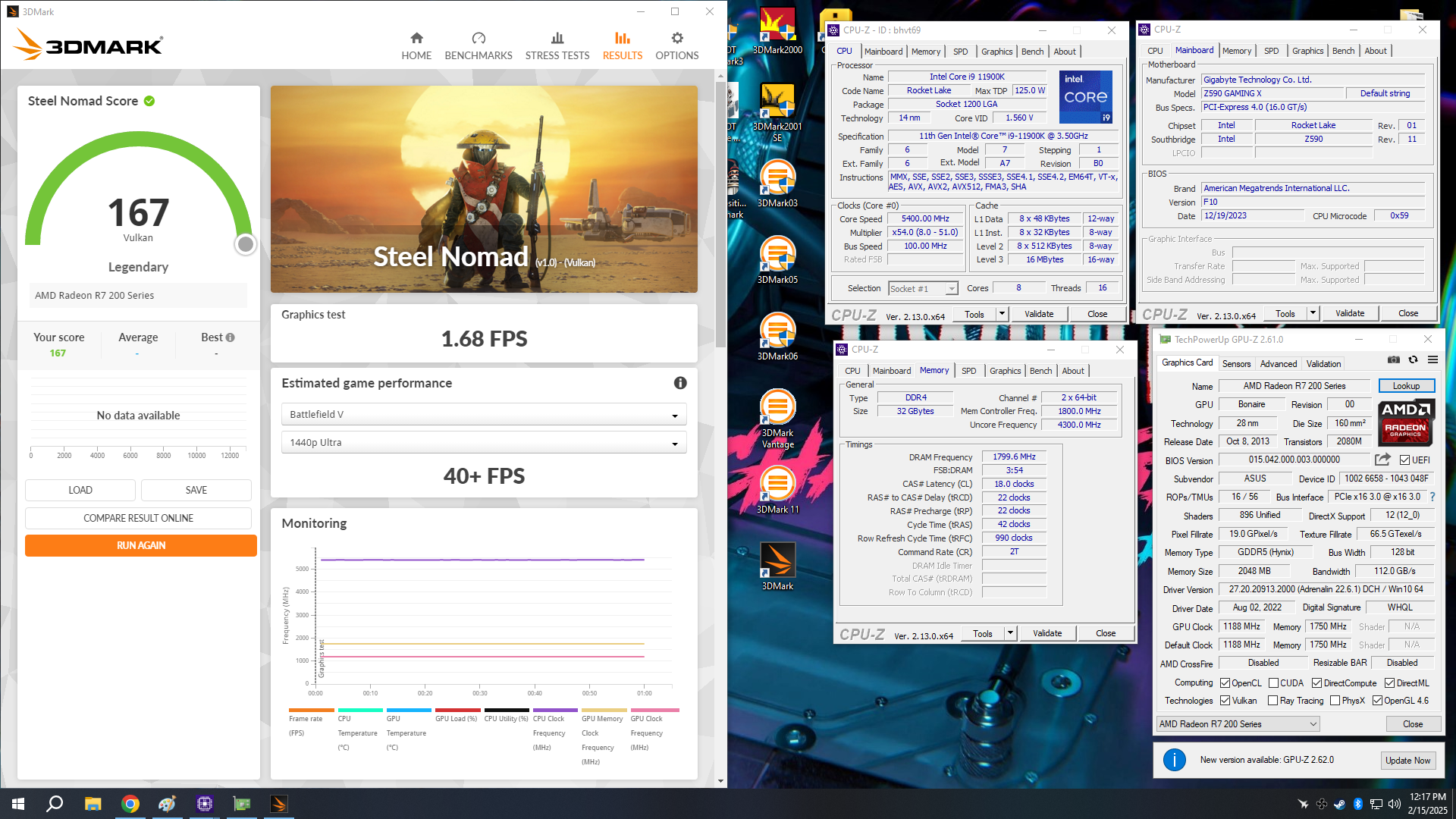
Task: Switch to Graphics tab in CPU-Z Memory window
Action: 1005,371
